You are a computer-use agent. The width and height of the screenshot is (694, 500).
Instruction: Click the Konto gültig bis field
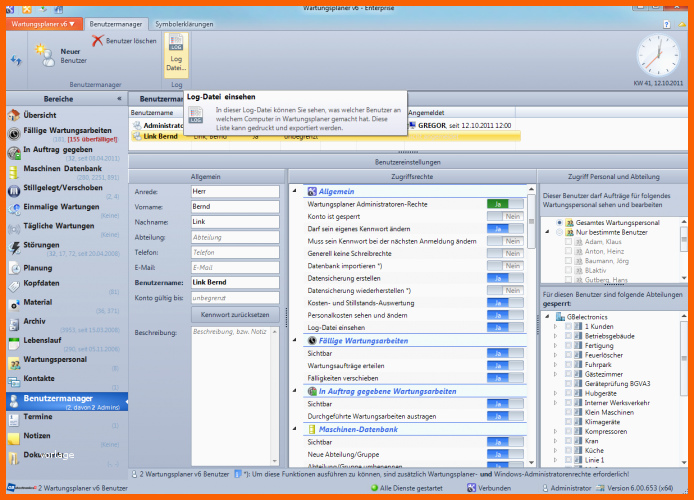pyautogui.click(x=235, y=298)
